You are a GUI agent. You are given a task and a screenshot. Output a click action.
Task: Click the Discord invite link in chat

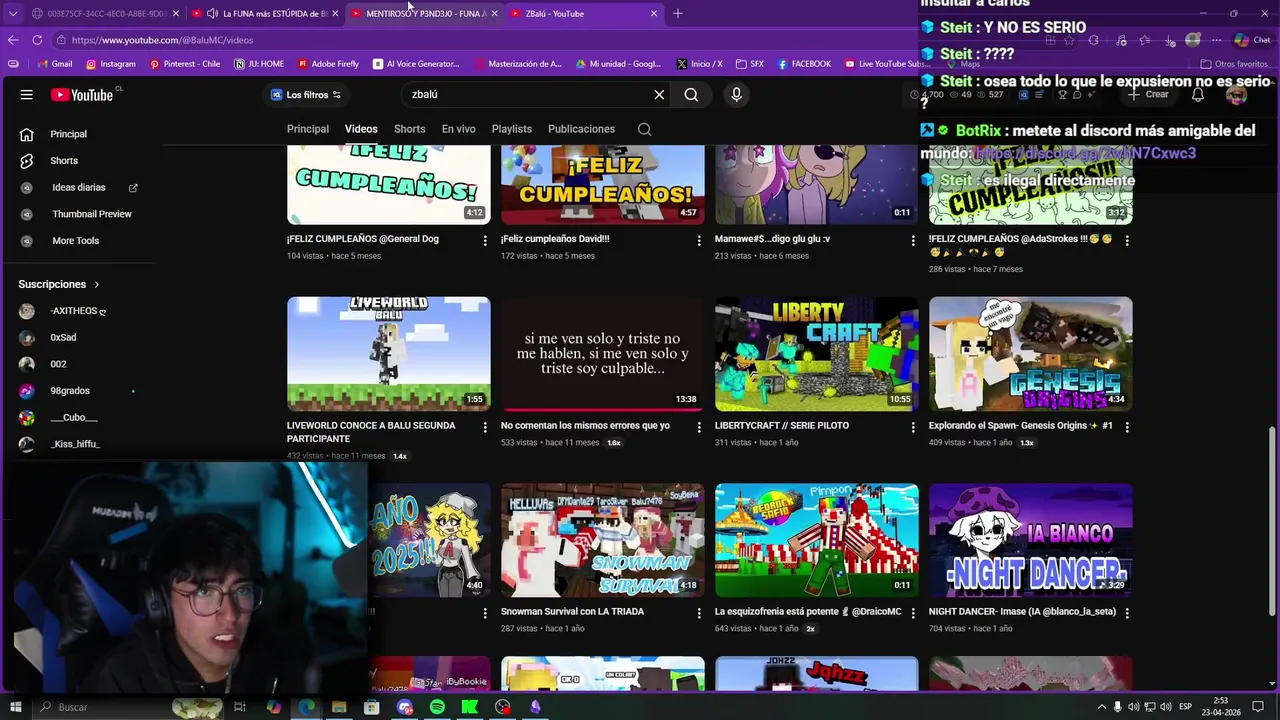click(1085, 154)
